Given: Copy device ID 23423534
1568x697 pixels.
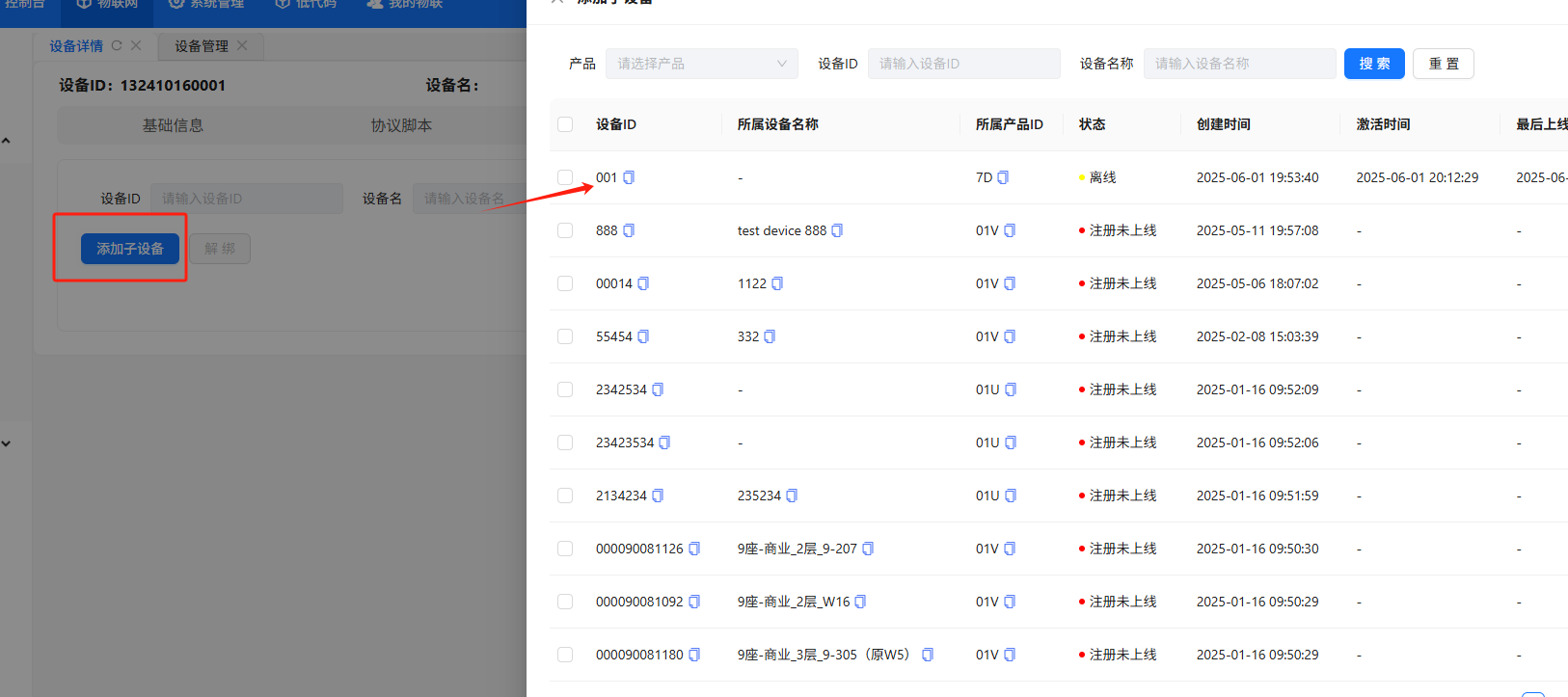Looking at the screenshot, I should [664, 442].
